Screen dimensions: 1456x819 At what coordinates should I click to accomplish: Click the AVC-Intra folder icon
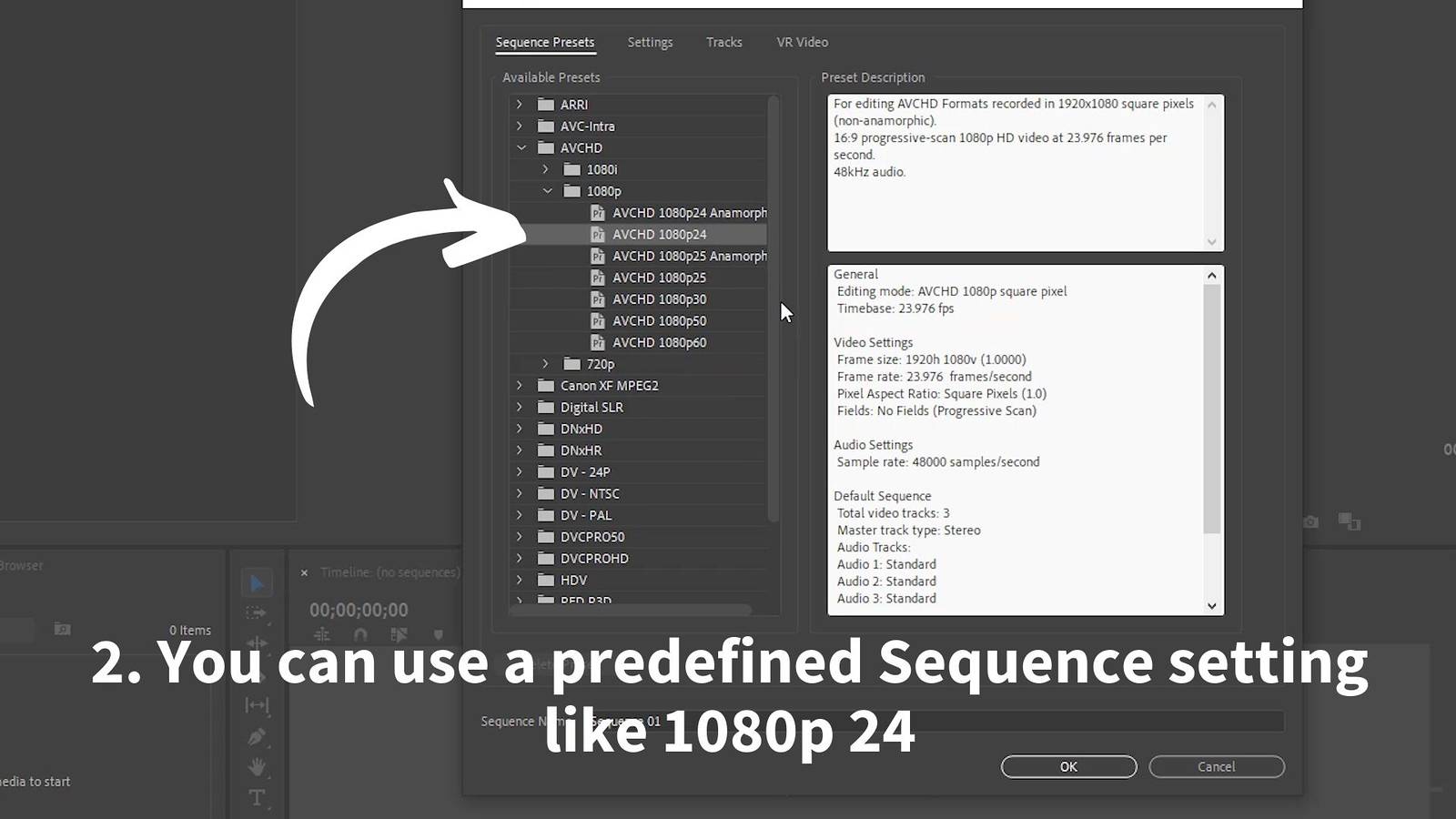[546, 126]
